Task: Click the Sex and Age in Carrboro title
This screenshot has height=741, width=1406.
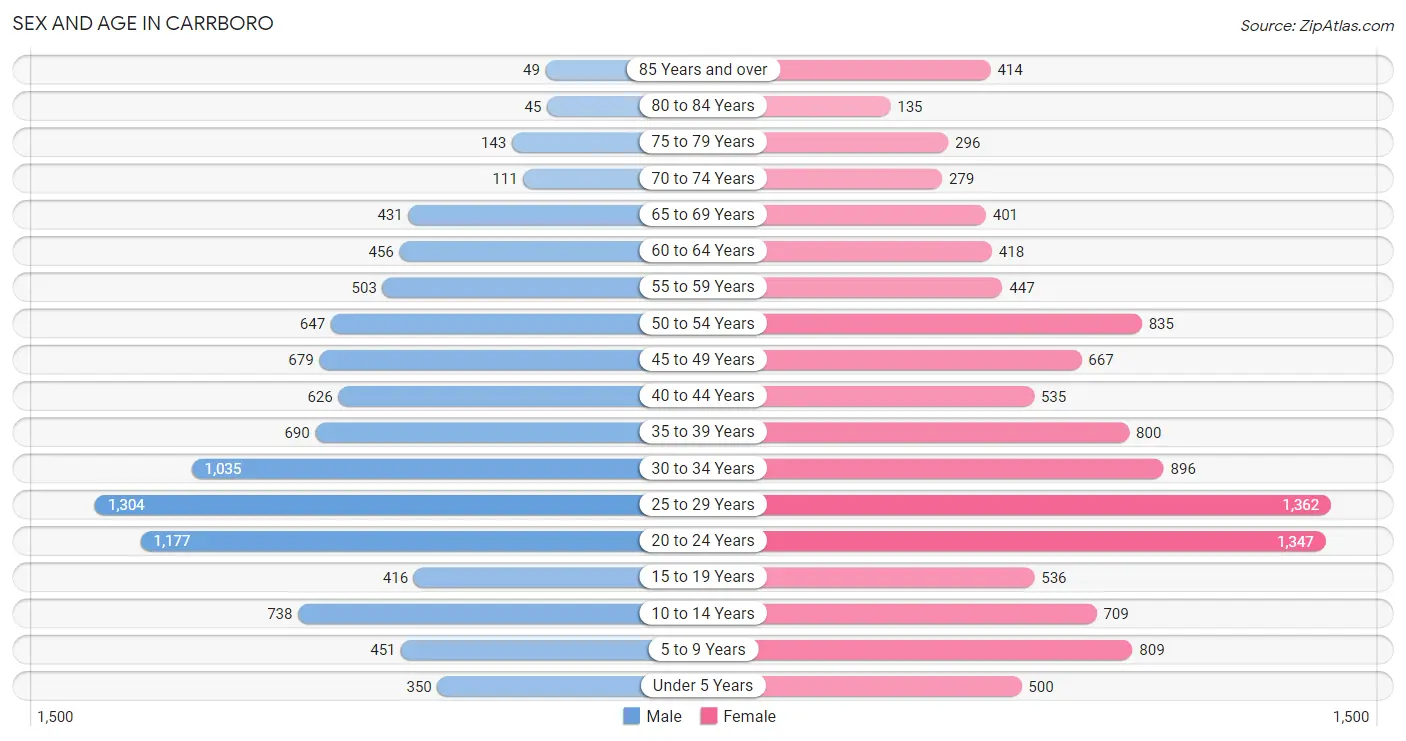Action: pos(143,23)
